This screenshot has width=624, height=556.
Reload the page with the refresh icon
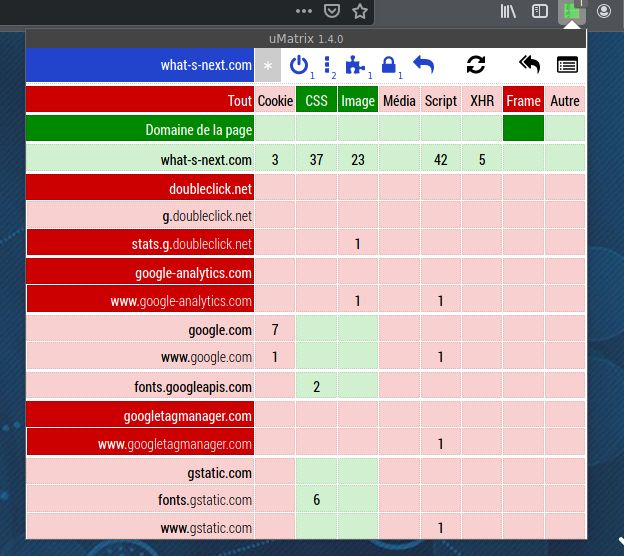click(476, 66)
